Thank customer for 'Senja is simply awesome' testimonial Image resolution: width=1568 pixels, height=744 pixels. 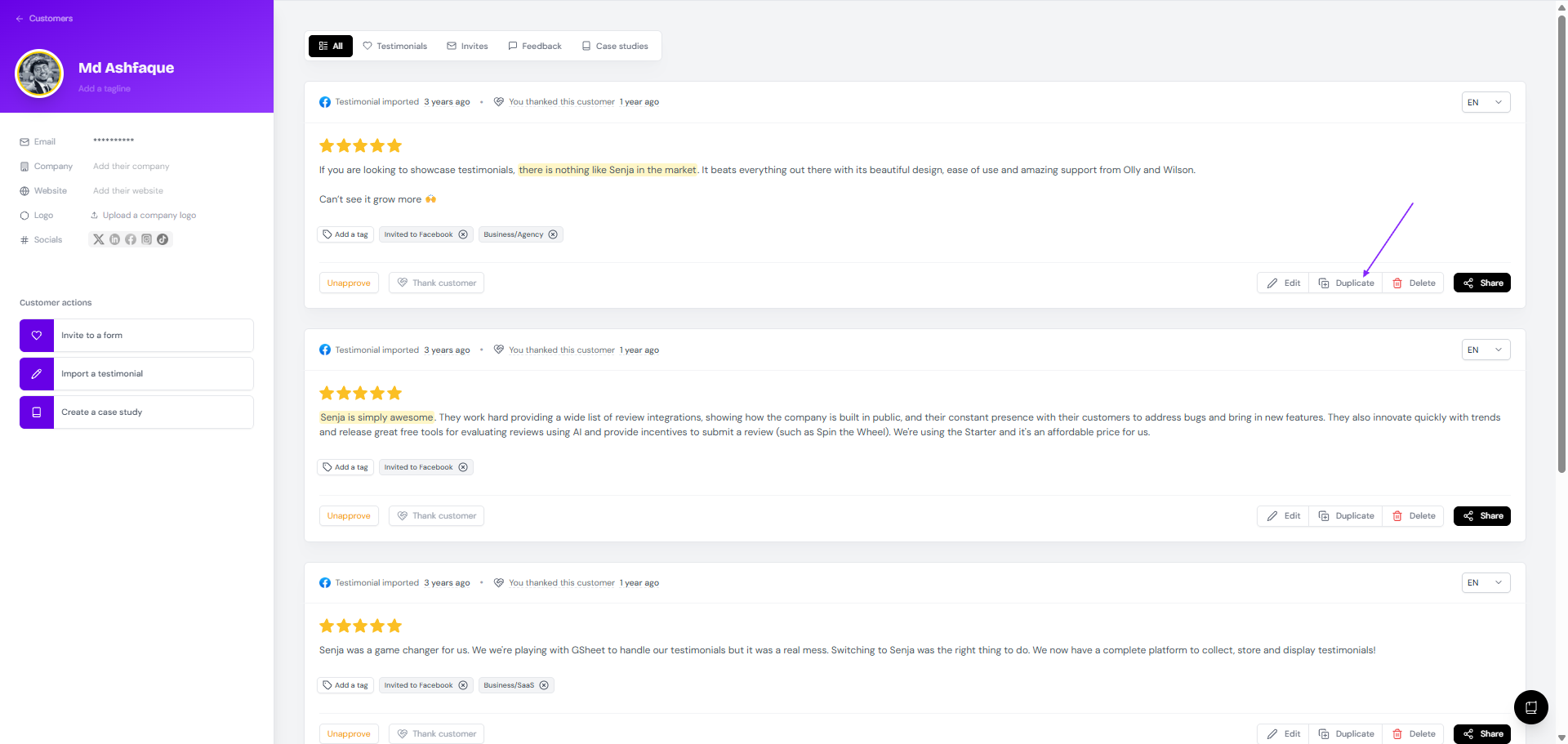436,515
